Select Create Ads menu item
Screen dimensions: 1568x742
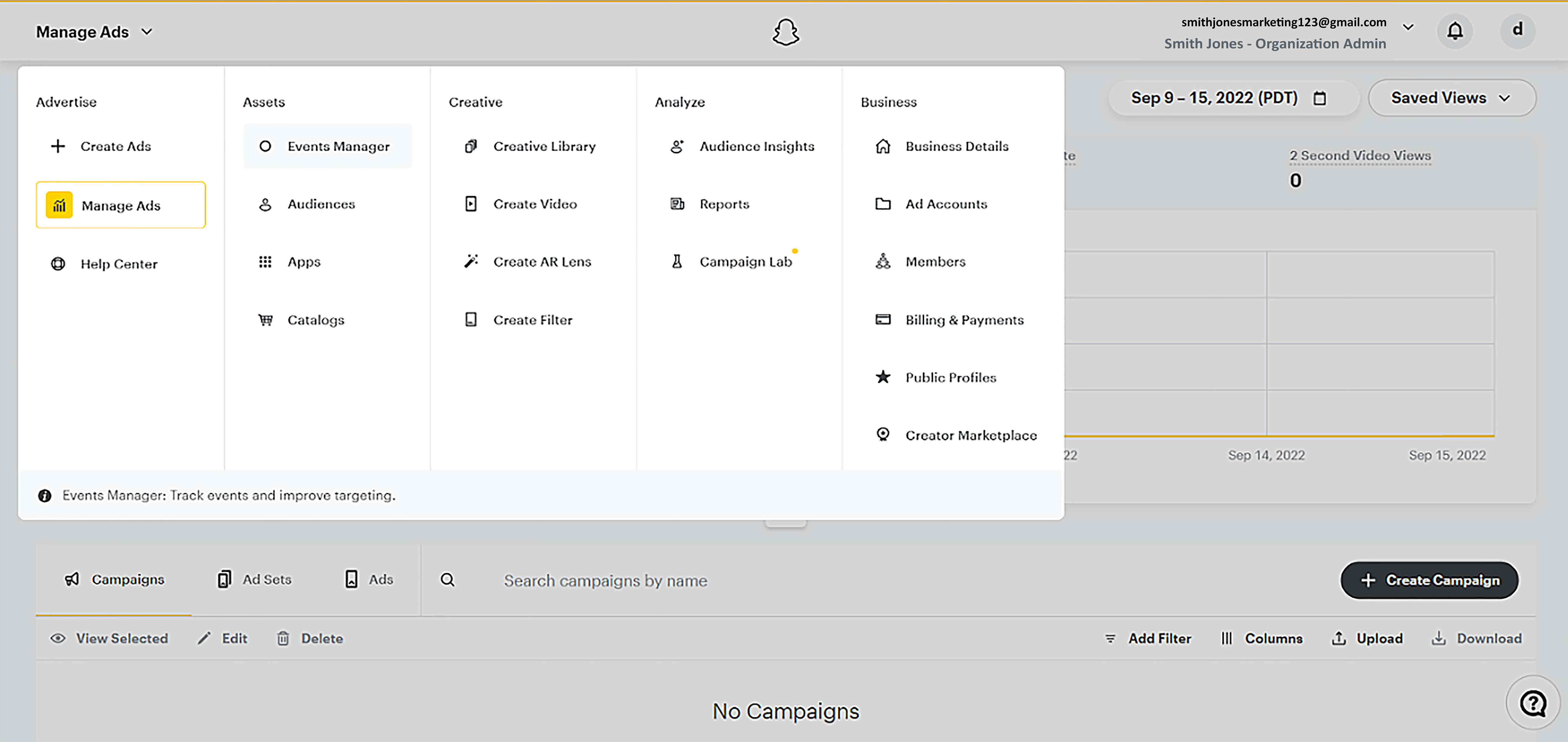[x=120, y=146]
